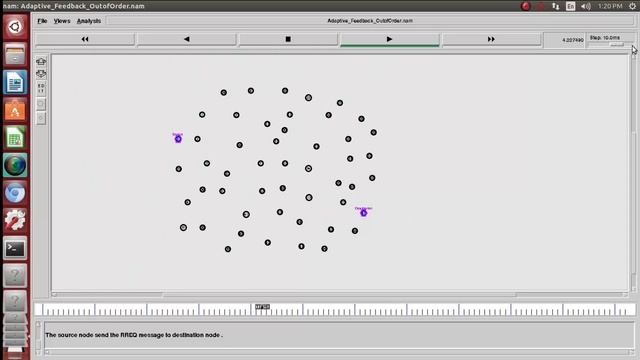Image resolution: width=640 pixels, height=360 pixels.
Task: Open System Settings from dock
Action: (x=15, y=220)
